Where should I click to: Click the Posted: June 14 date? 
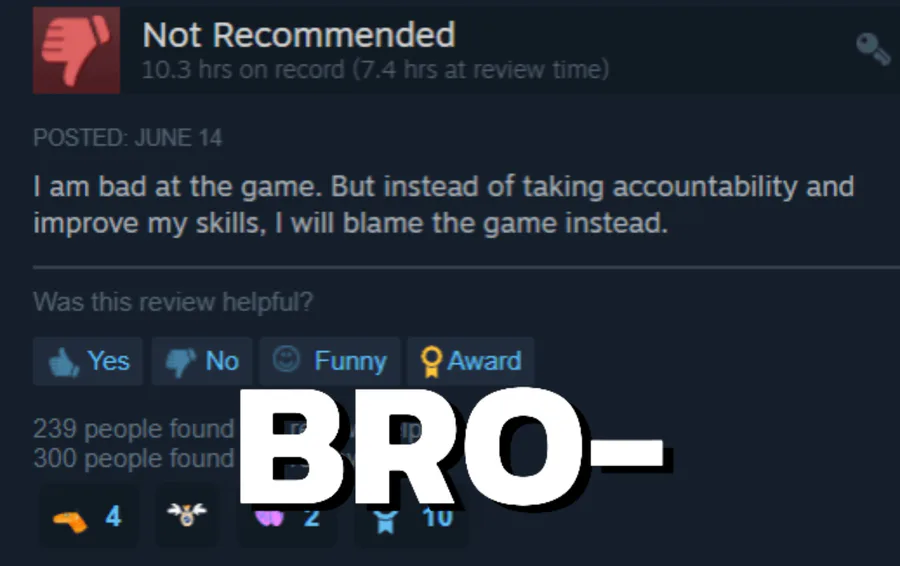pyautogui.click(x=127, y=138)
